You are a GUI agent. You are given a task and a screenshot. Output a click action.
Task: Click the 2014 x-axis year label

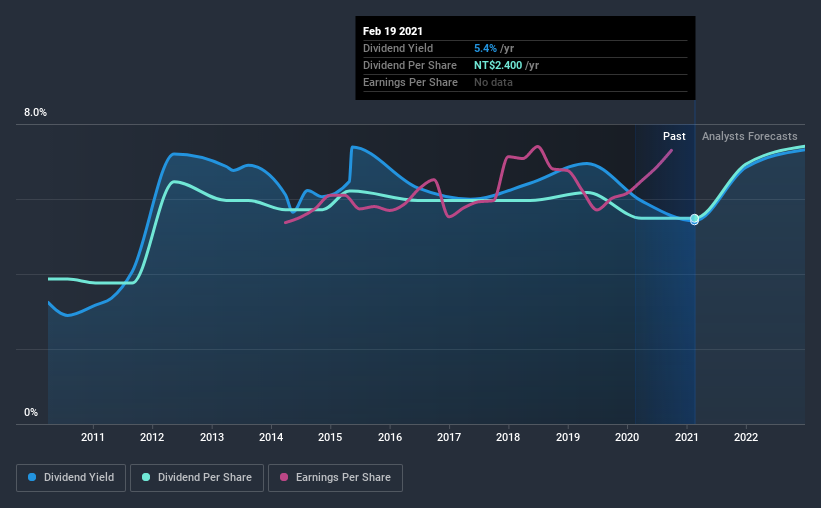271,437
